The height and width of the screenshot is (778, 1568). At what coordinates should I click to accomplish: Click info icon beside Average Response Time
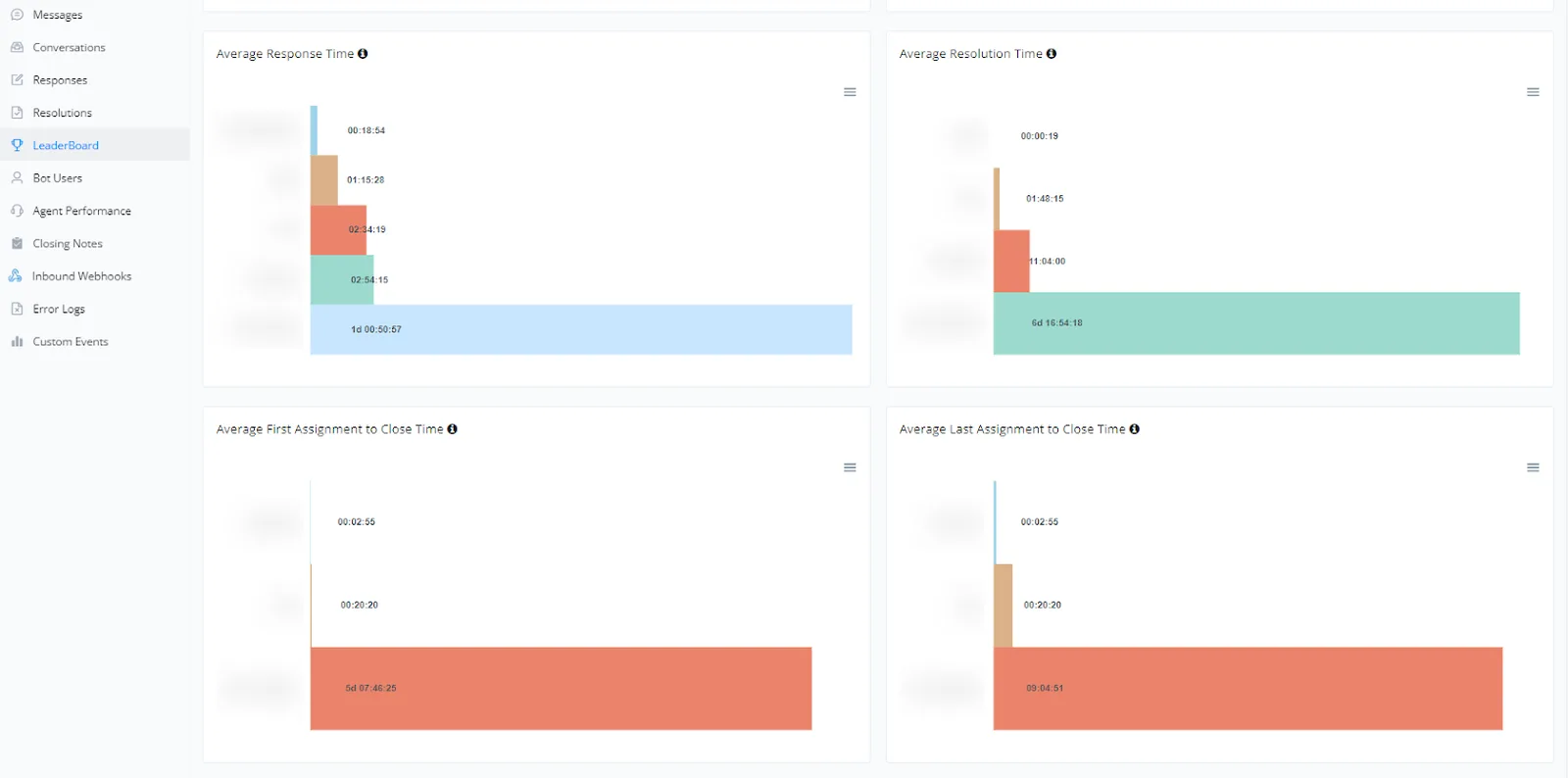363,54
